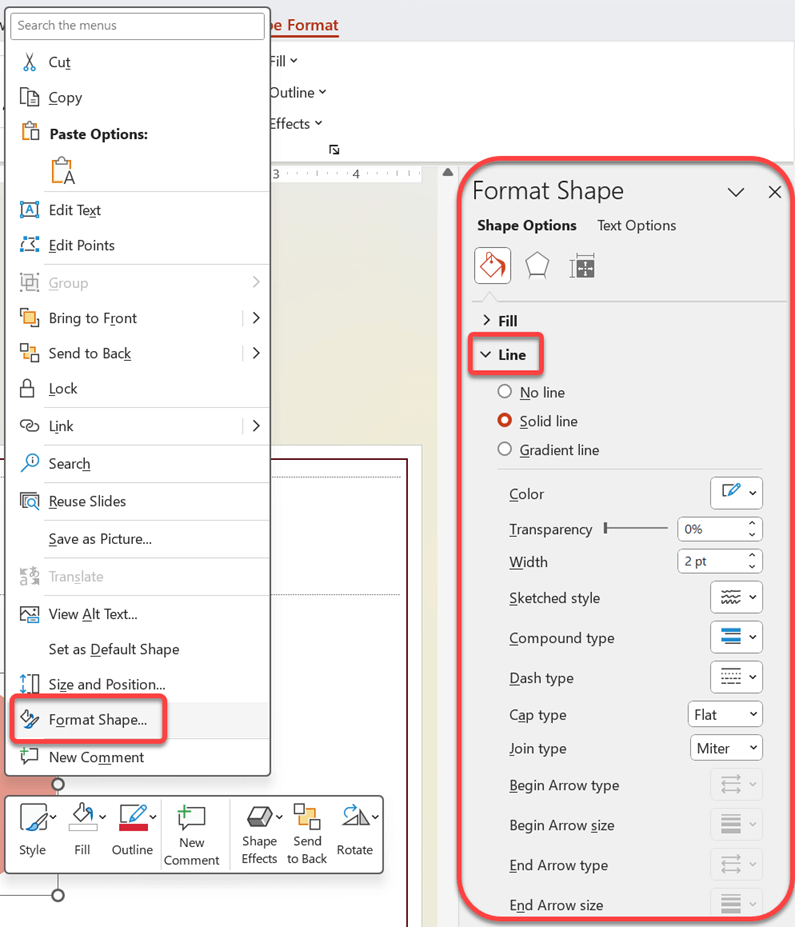Select the No line radio button

point(504,391)
